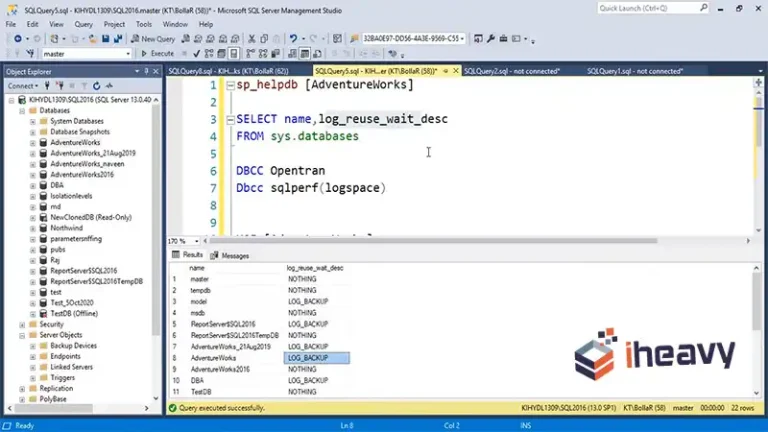The image size is (768, 432).
Task: Click the Copy toolbar icon
Action: (264, 39)
